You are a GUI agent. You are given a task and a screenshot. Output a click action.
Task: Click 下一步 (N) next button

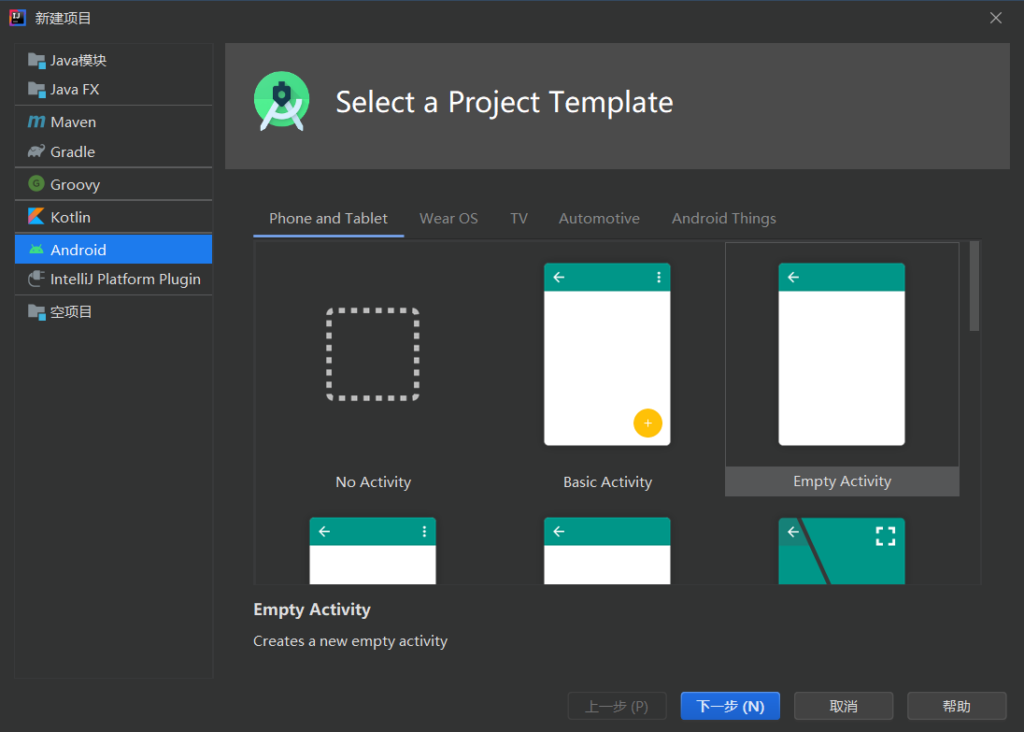click(x=730, y=706)
